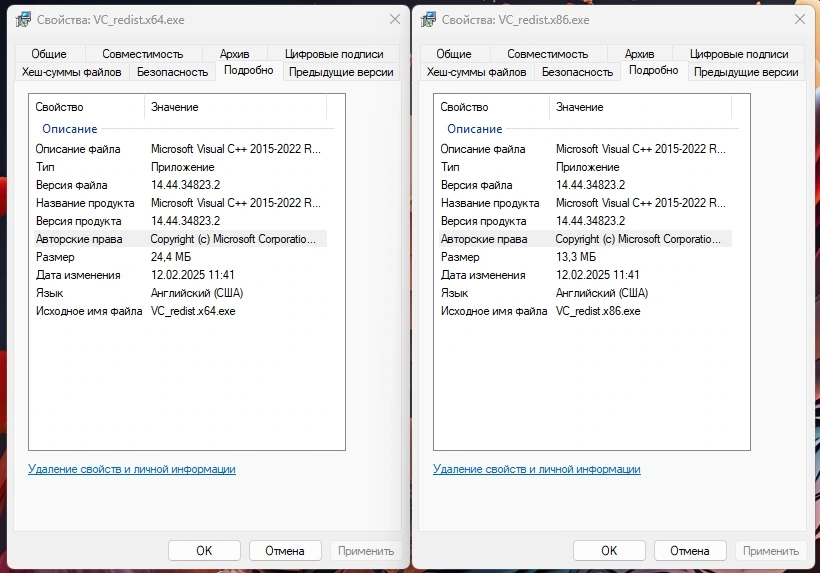Open Цифровые подписи tab in x86 window
This screenshot has width=820, height=573.
tap(738, 54)
